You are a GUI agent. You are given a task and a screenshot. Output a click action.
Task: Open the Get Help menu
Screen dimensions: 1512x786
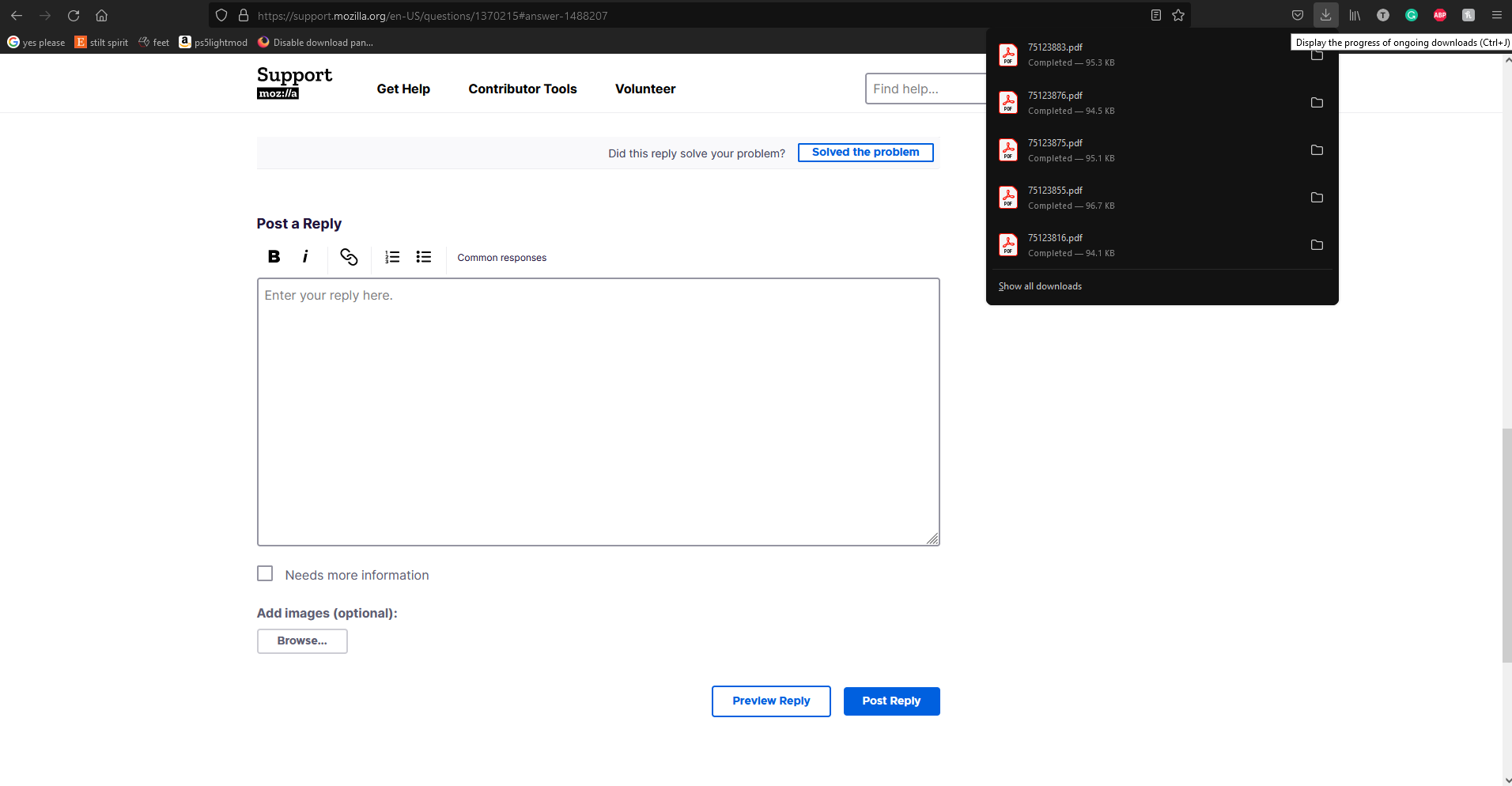pos(403,89)
